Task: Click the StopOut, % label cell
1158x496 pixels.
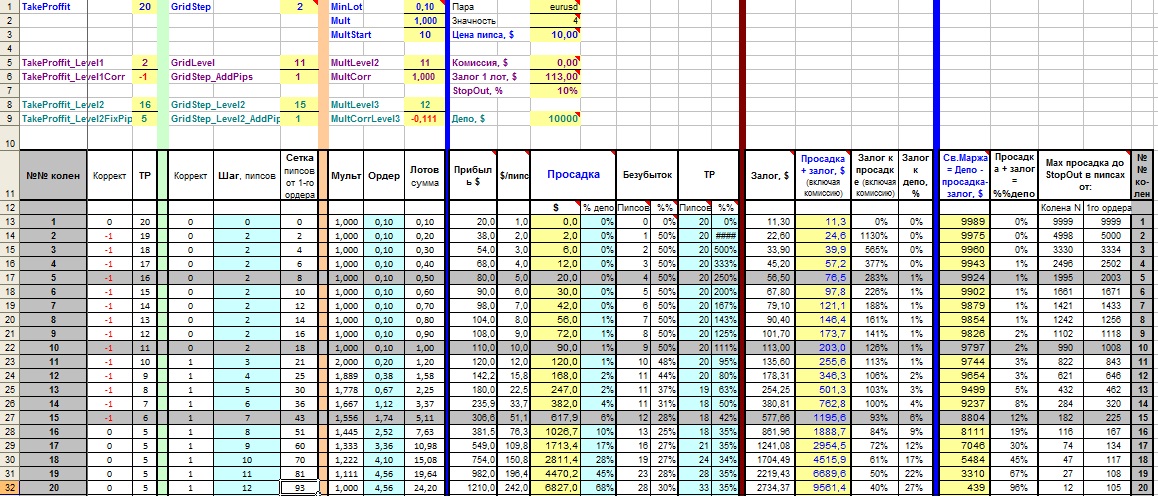Action: pyautogui.click(x=490, y=91)
